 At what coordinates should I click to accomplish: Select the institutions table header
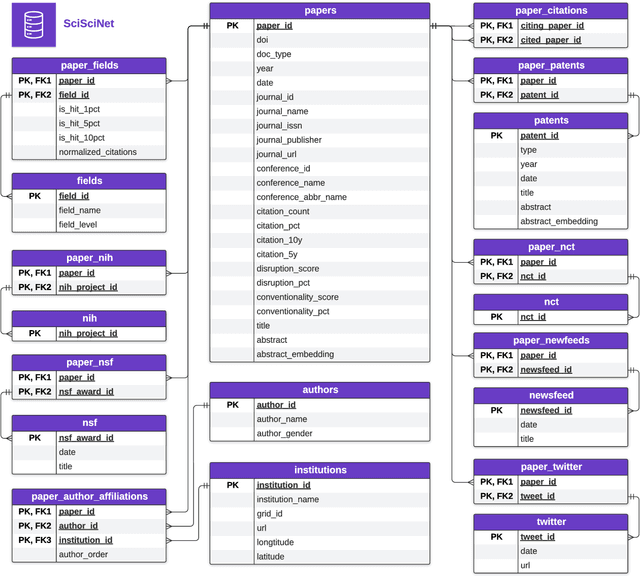coord(319,470)
